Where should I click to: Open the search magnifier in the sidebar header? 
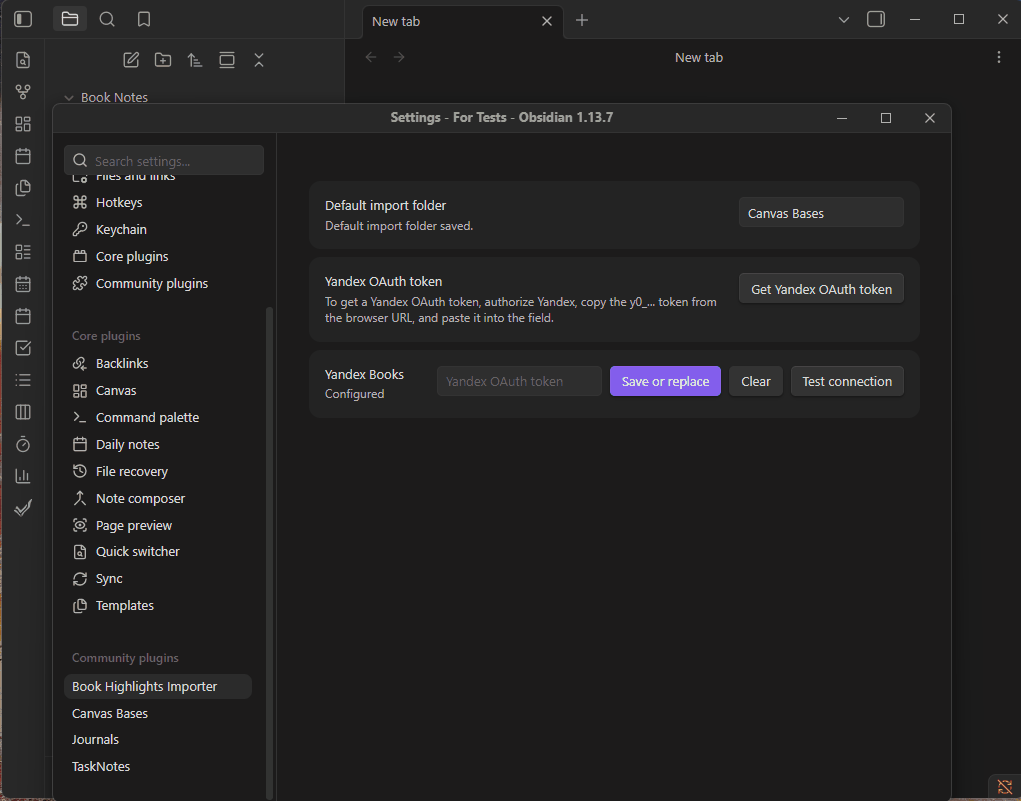pyautogui.click(x=107, y=20)
